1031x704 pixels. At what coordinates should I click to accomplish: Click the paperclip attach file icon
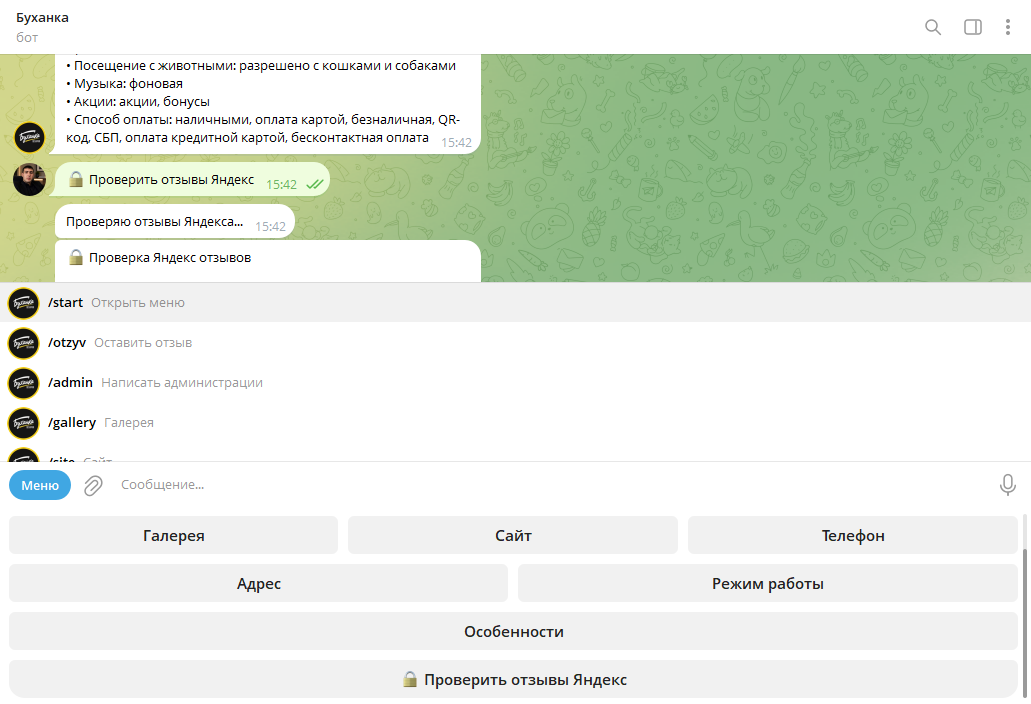pyautogui.click(x=93, y=486)
